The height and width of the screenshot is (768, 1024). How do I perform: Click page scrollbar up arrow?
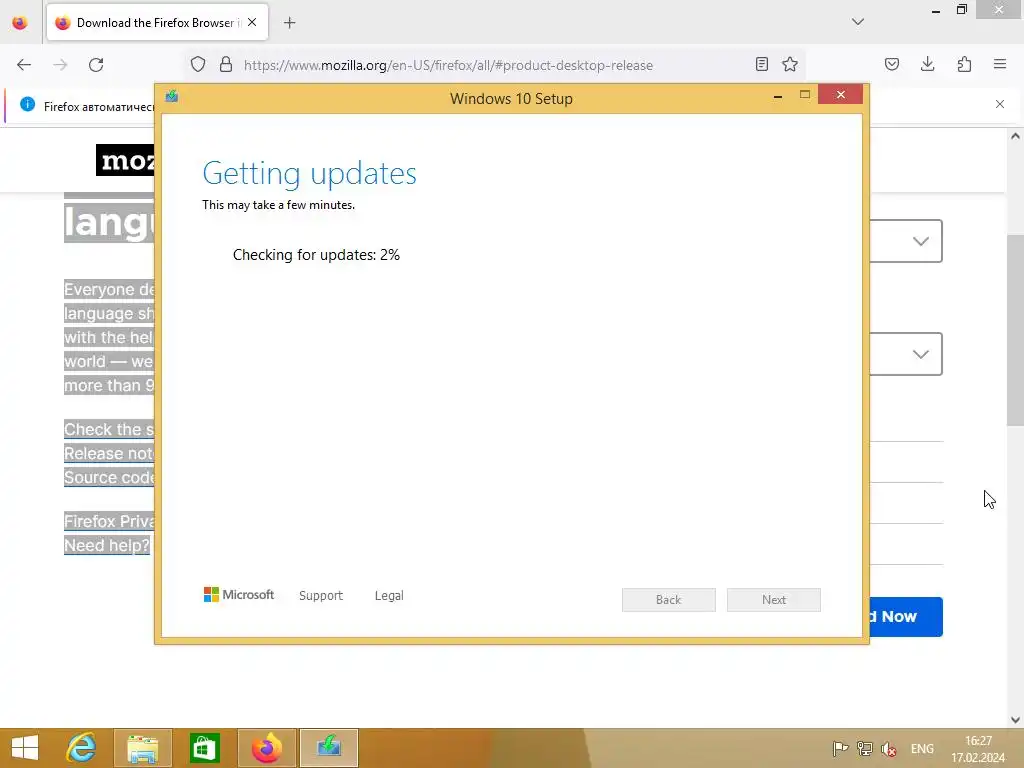[1015, 136]
